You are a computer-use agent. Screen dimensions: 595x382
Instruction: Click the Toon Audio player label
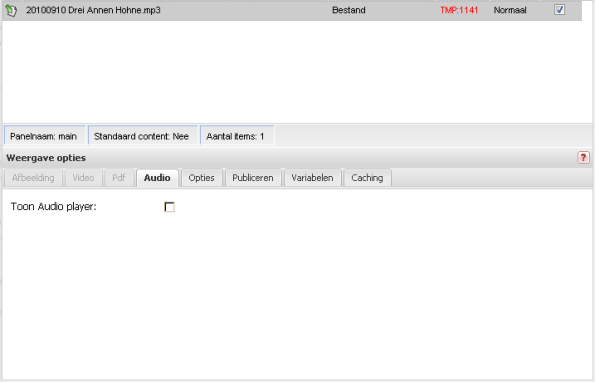(x=54, y=207)
